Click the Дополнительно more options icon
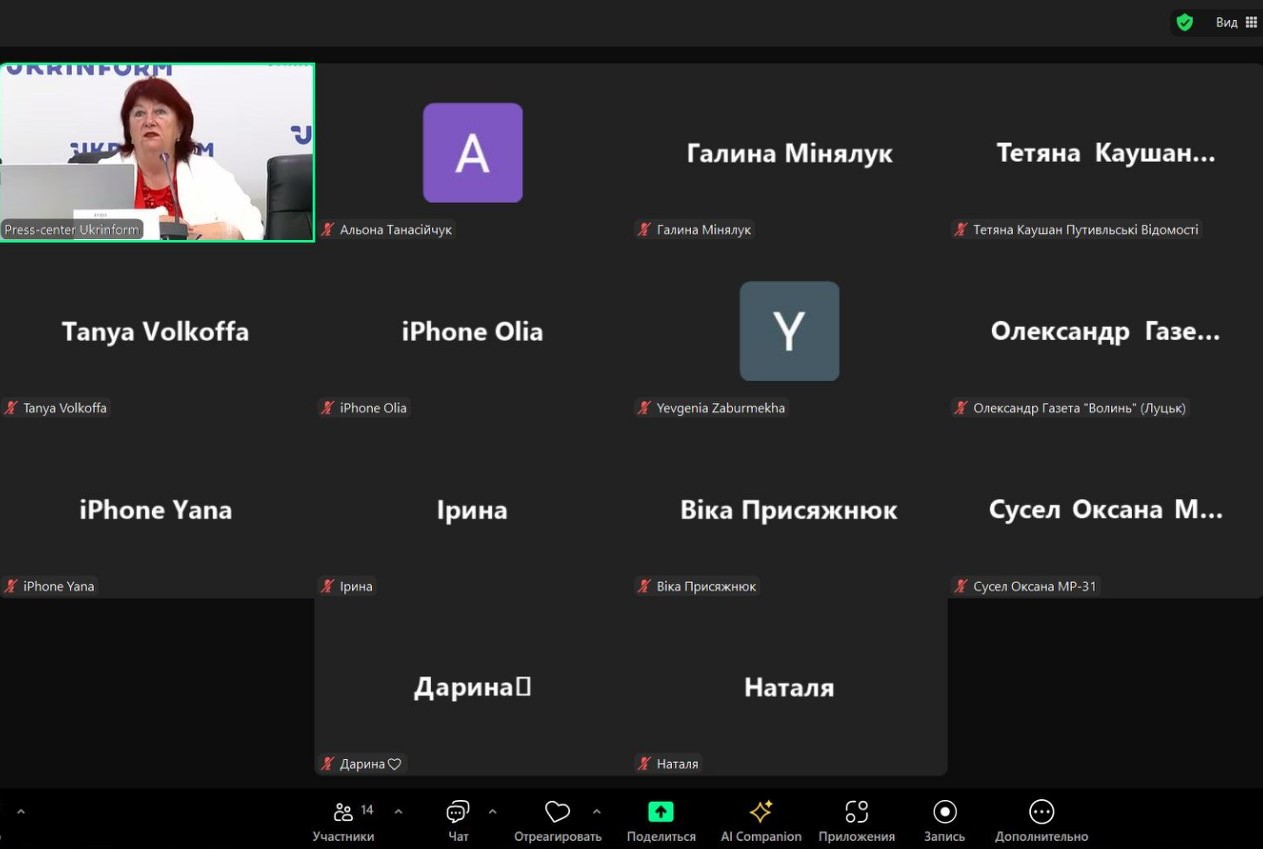The image size is (1263, 849). pos(1041,812)
